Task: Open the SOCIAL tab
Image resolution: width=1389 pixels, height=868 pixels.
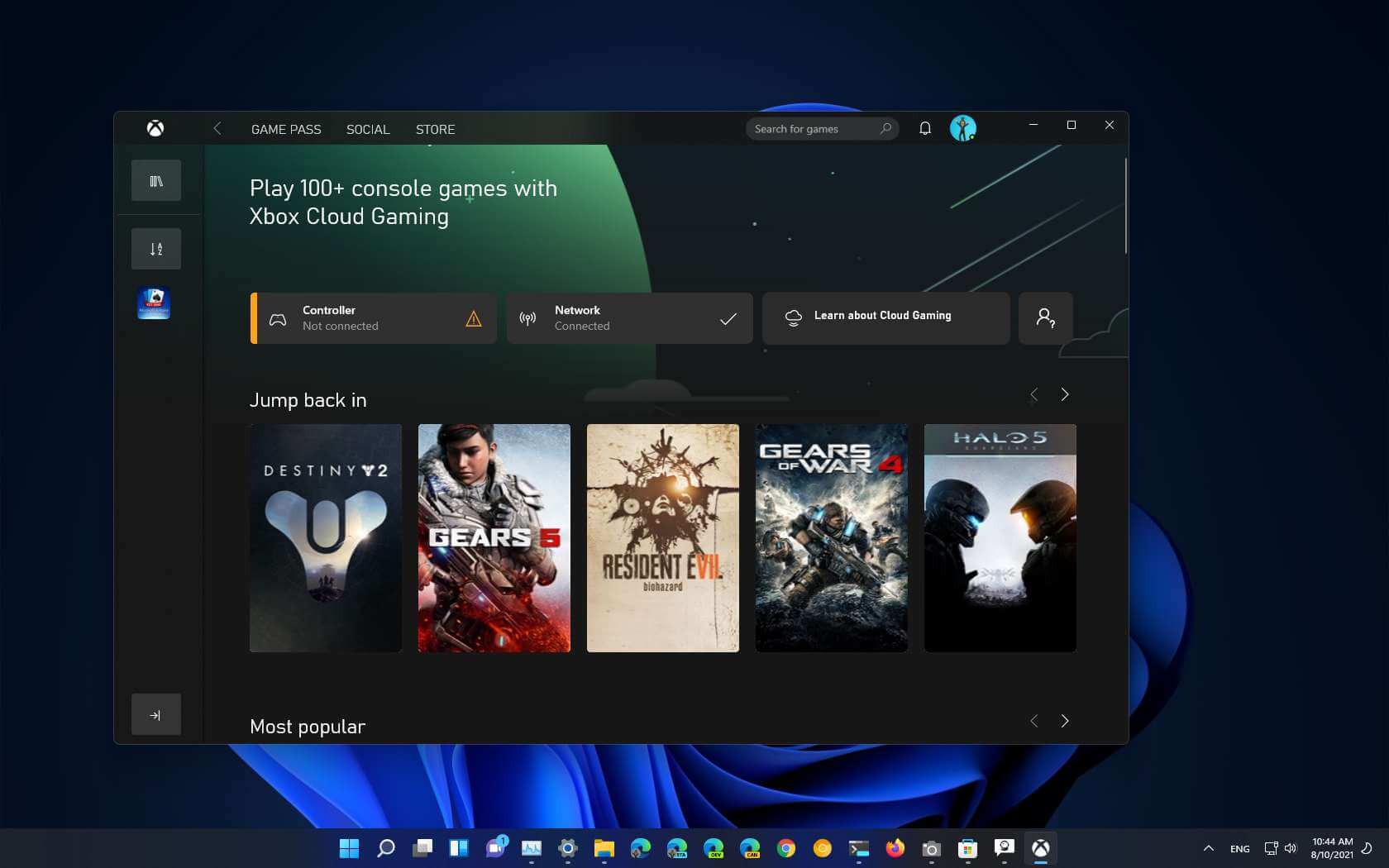Action: tap(368, 129)
